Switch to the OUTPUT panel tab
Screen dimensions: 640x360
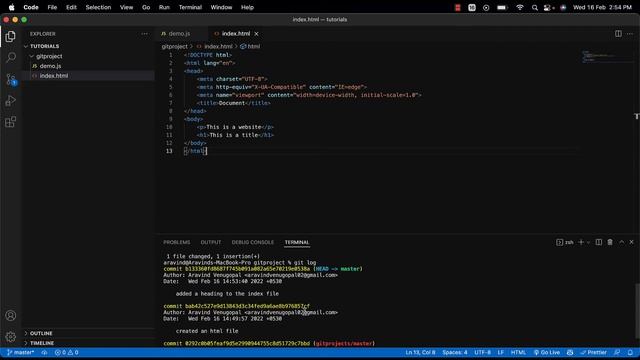211,242
